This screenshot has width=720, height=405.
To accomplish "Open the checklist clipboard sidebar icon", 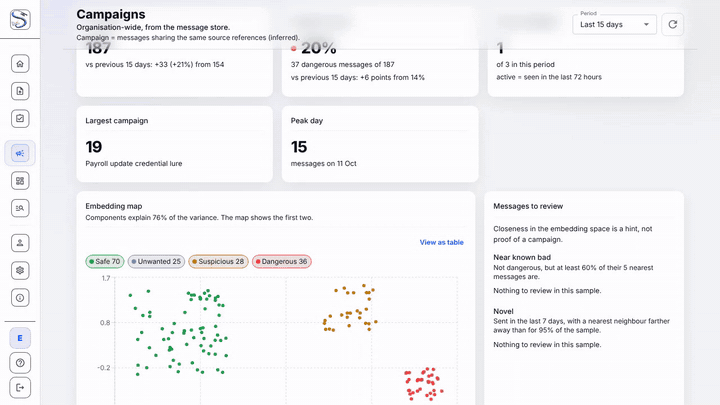I will [x=20, y=118].
